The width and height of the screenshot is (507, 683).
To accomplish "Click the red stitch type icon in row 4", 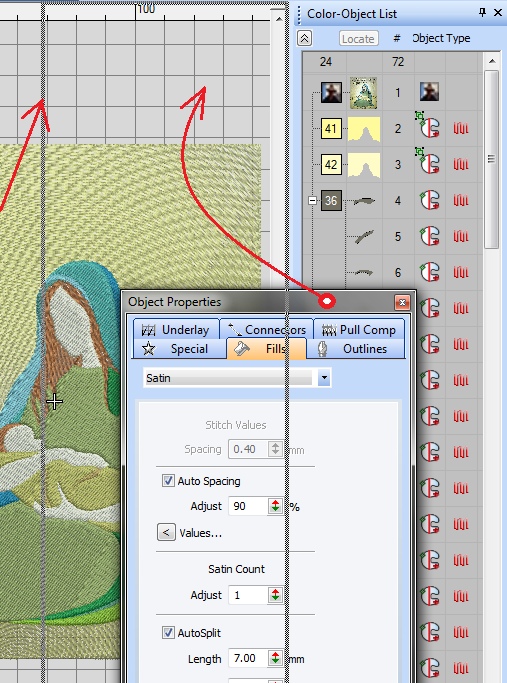I will pyautogui.click(x=461, y=201).
